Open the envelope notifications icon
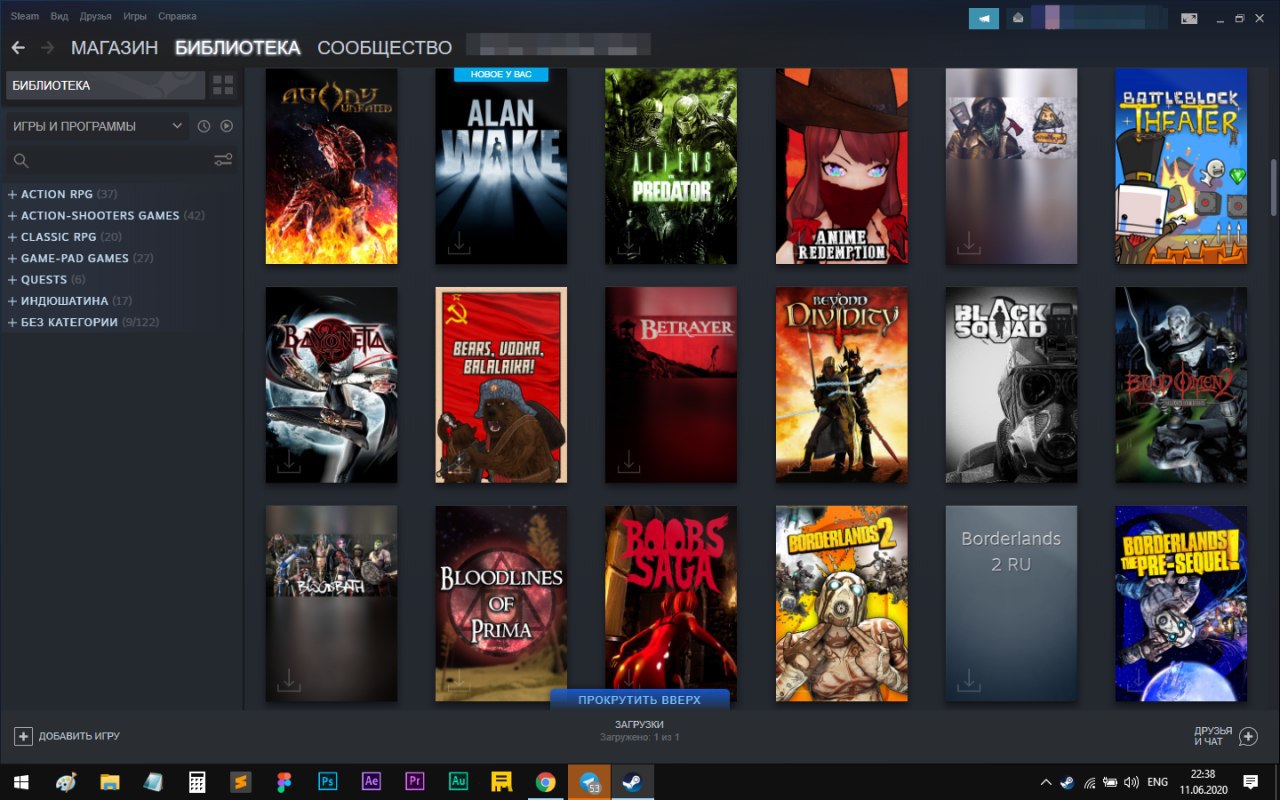Image resolution: width=1280 pixels, height=800 pixels. 1017,18
